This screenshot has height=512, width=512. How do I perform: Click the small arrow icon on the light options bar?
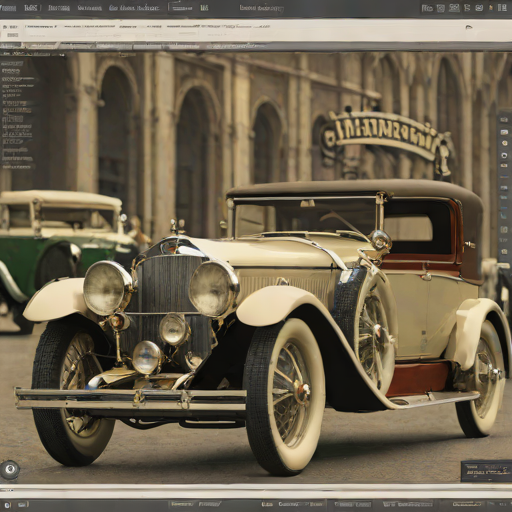click(x=469, y=27)
